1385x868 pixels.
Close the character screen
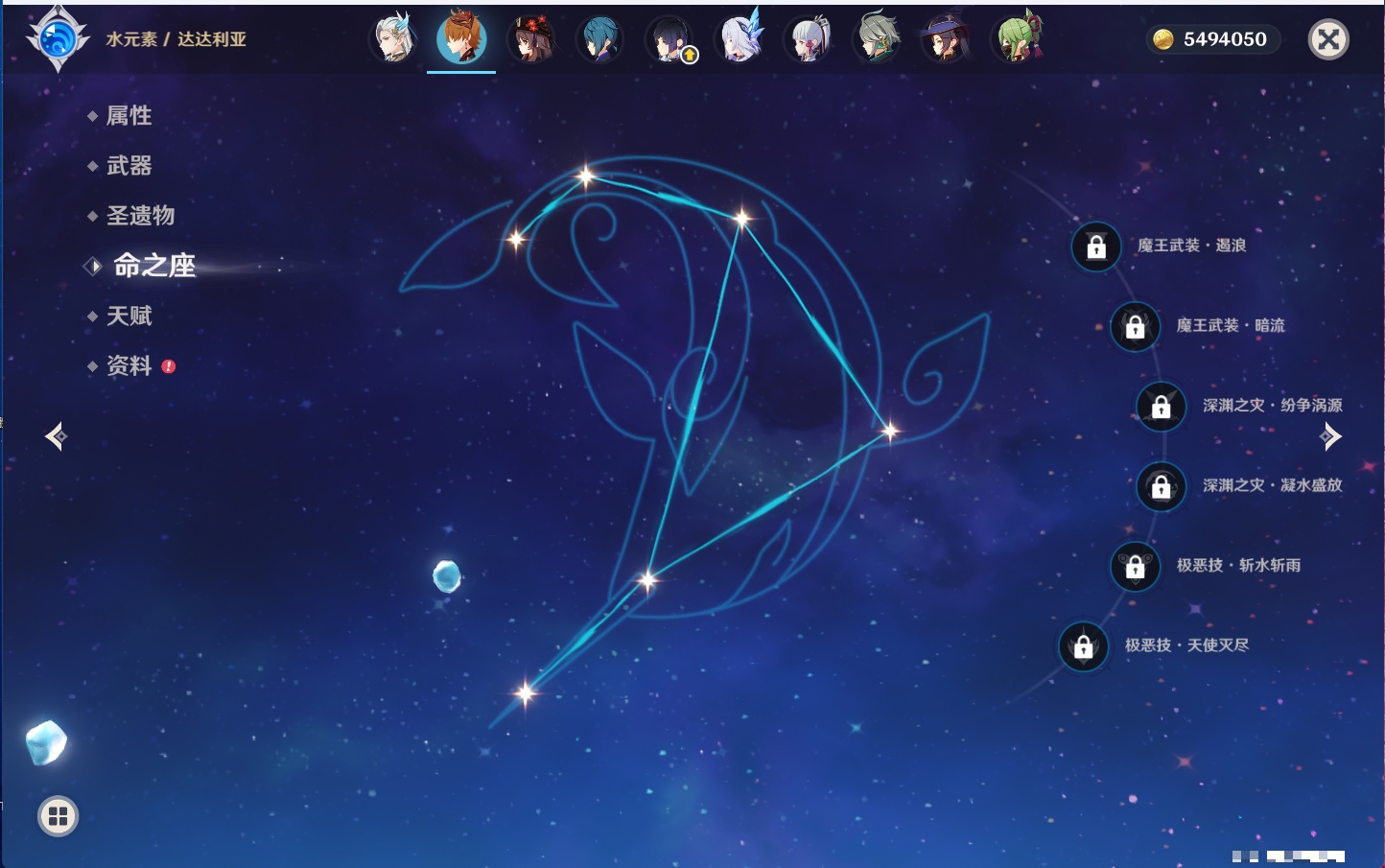tap(1328, 39)
